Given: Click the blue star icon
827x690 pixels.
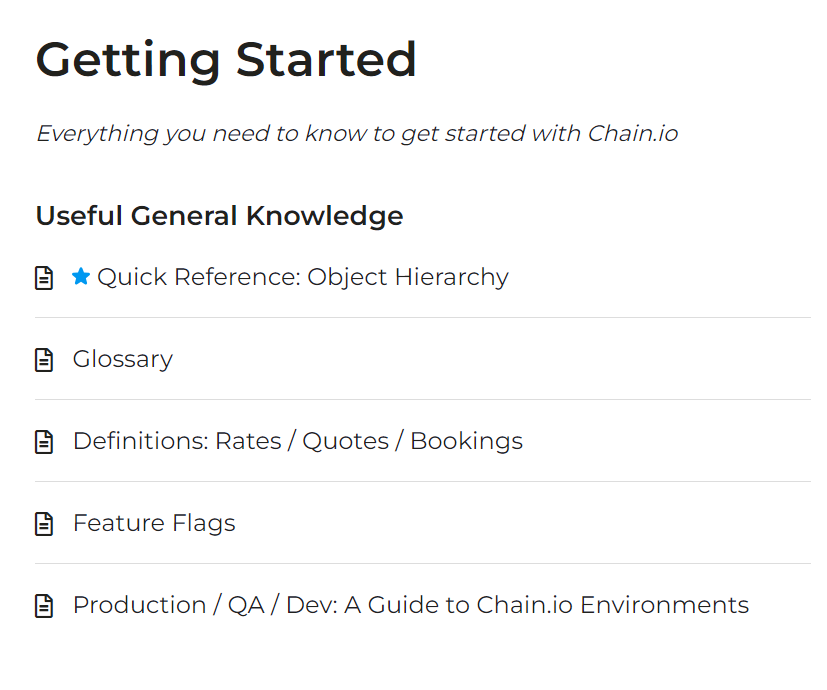Looking at the screenshot, I should point(81,277).
